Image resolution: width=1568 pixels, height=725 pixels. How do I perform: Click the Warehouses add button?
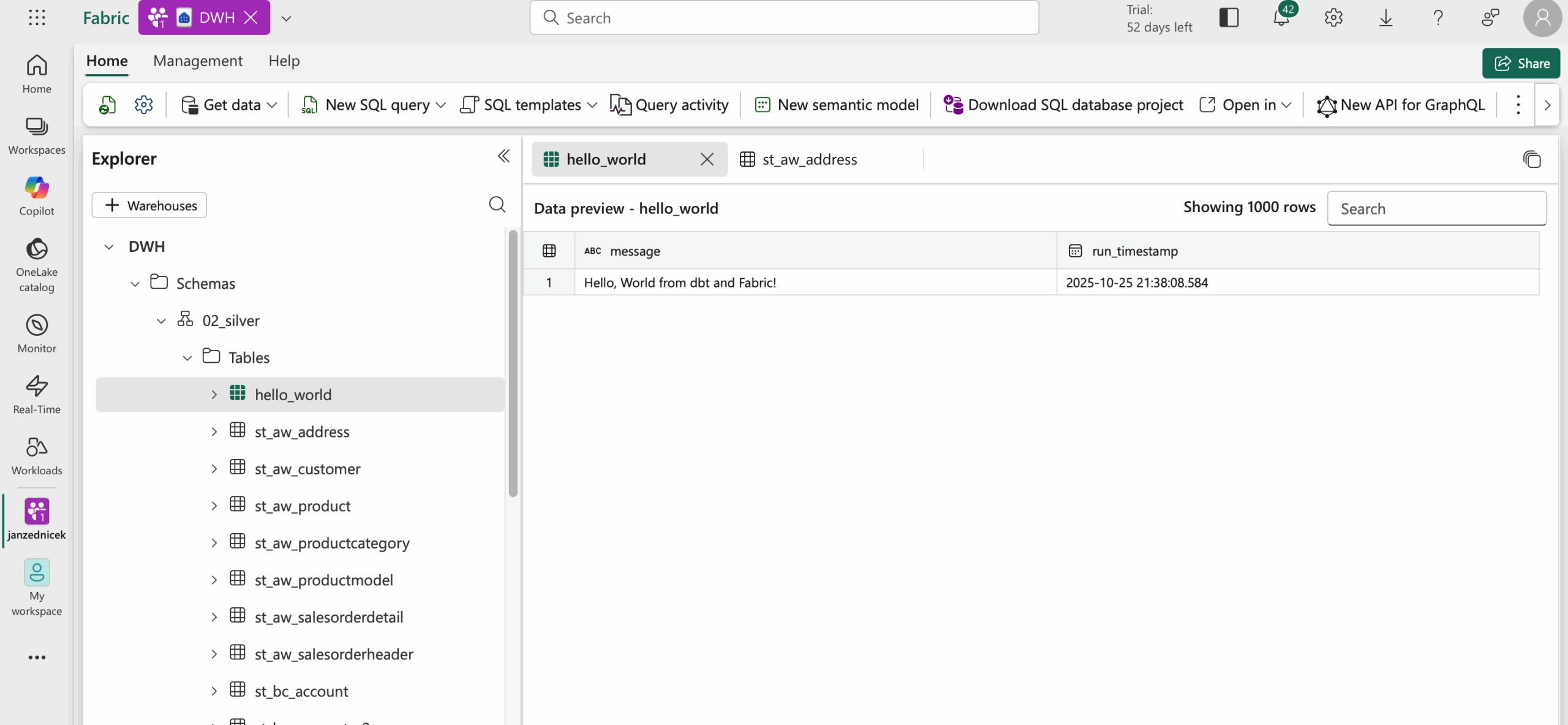149,205
